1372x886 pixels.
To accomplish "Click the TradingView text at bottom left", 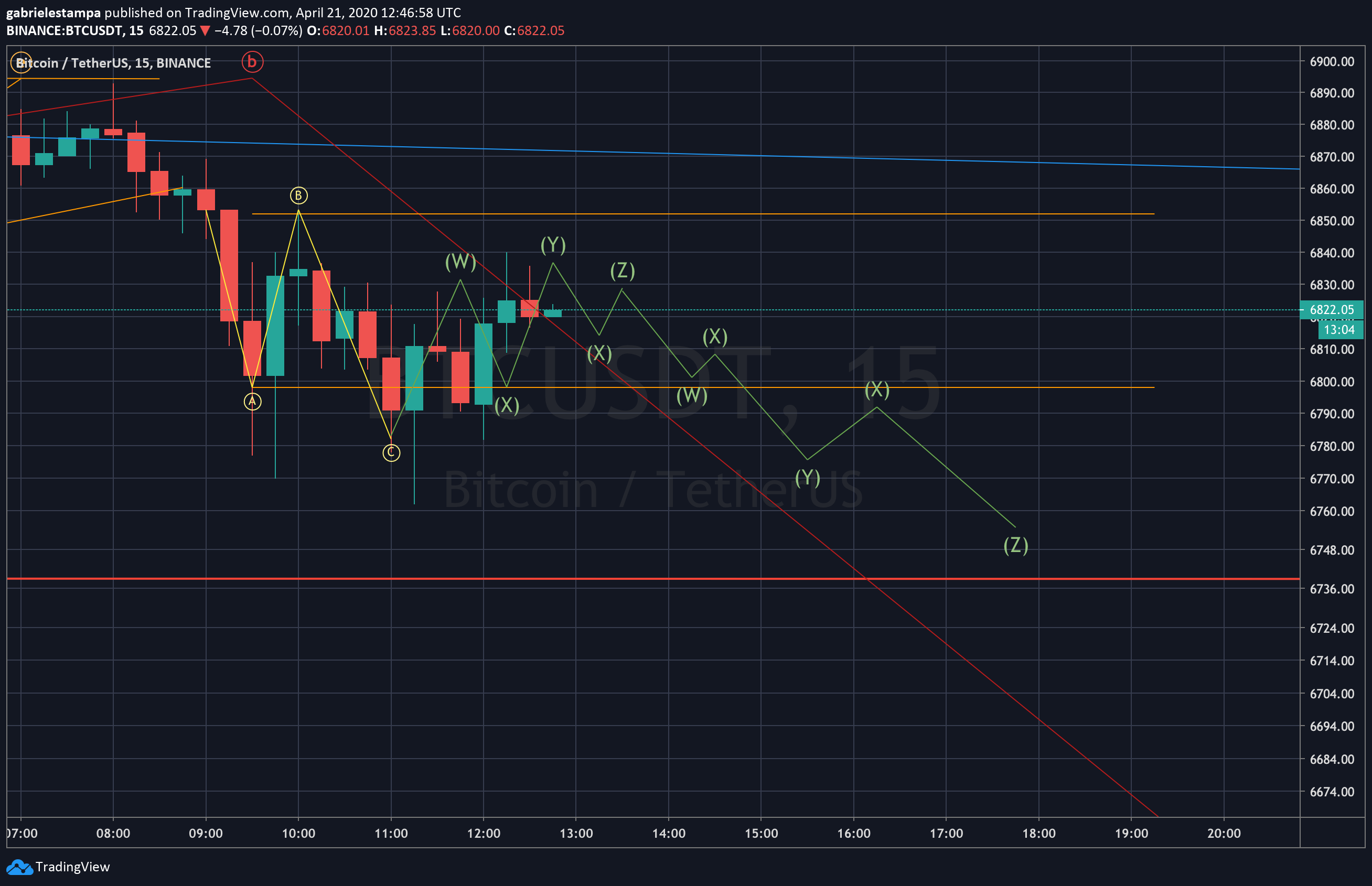I will coord(72,867).
